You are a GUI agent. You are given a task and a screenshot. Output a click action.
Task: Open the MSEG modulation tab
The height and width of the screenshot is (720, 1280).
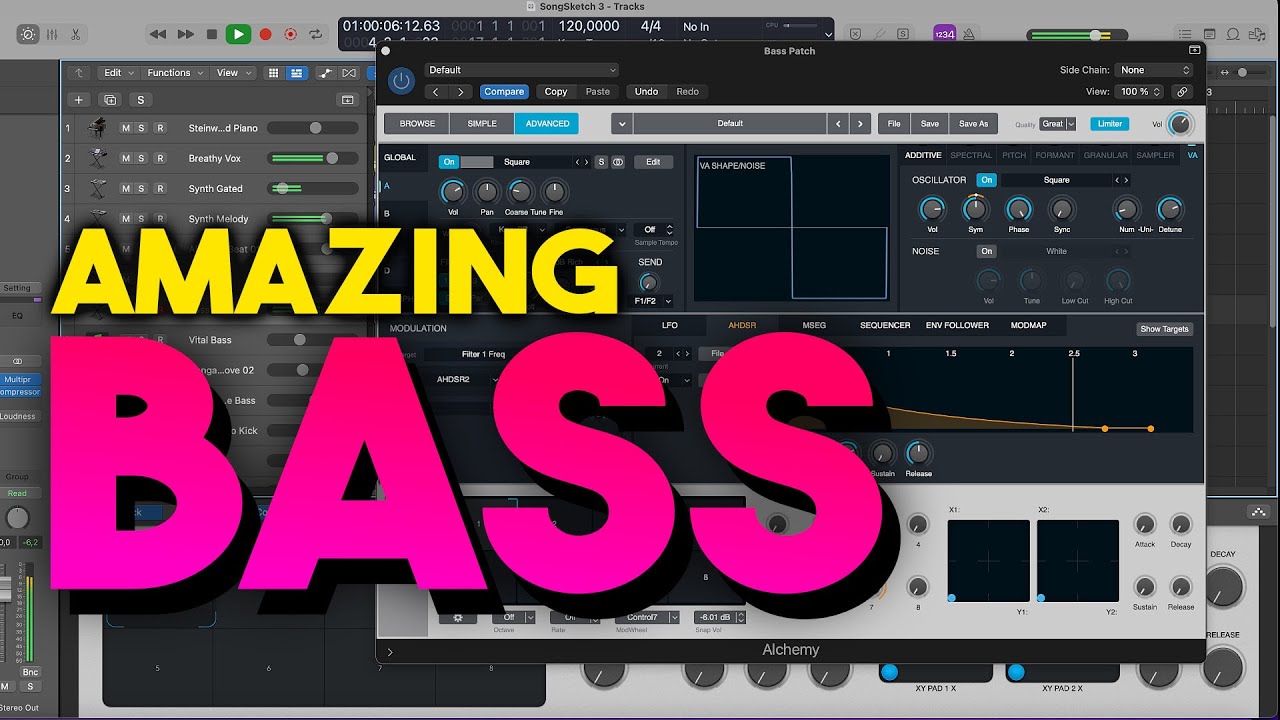pos(814,325)
